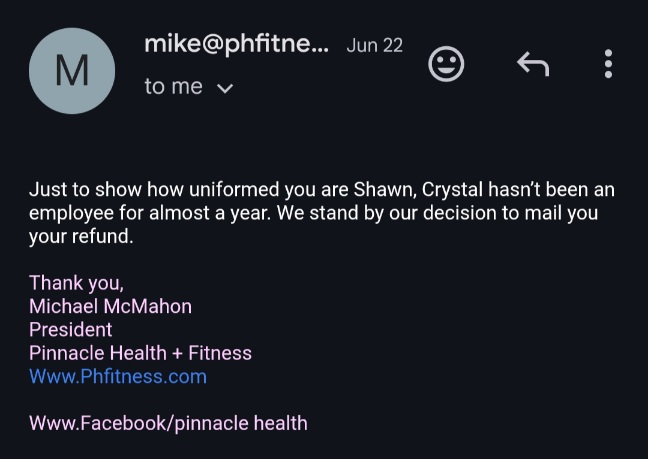Open the Www.Phfitness.com link

(x=118, y=377)
